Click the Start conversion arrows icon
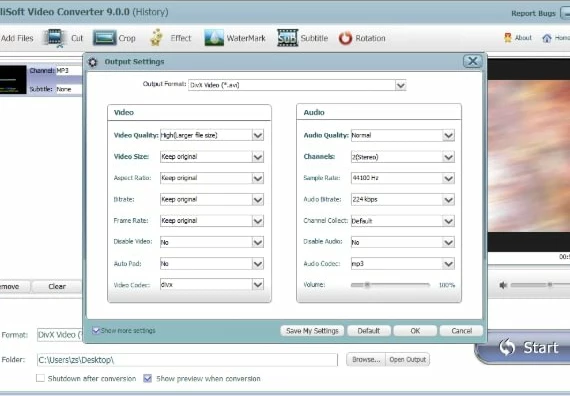This screenshot has height=396, width=570. 507,347
